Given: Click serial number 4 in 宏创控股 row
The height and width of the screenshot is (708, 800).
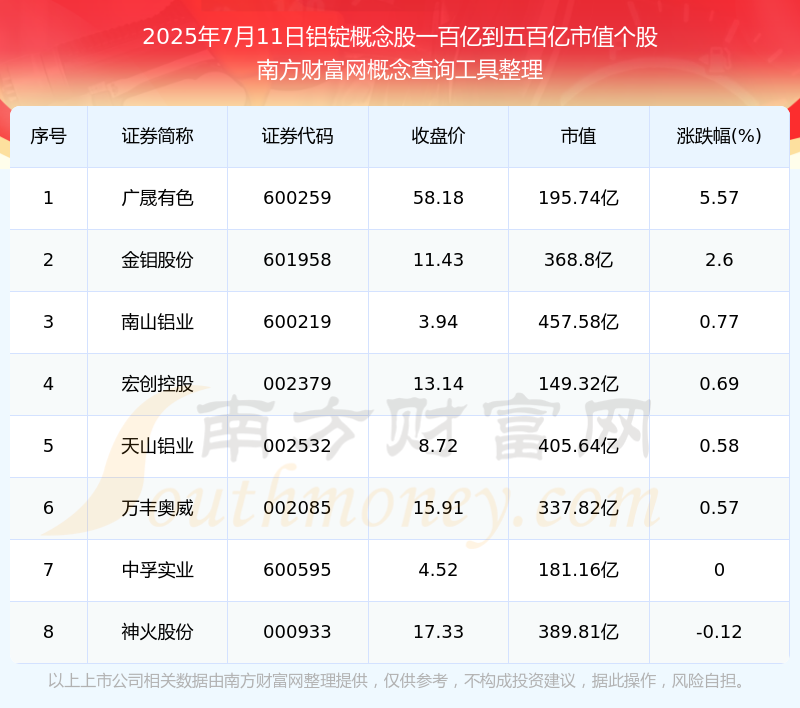Looking at the screenshot, I should [48, 384].
